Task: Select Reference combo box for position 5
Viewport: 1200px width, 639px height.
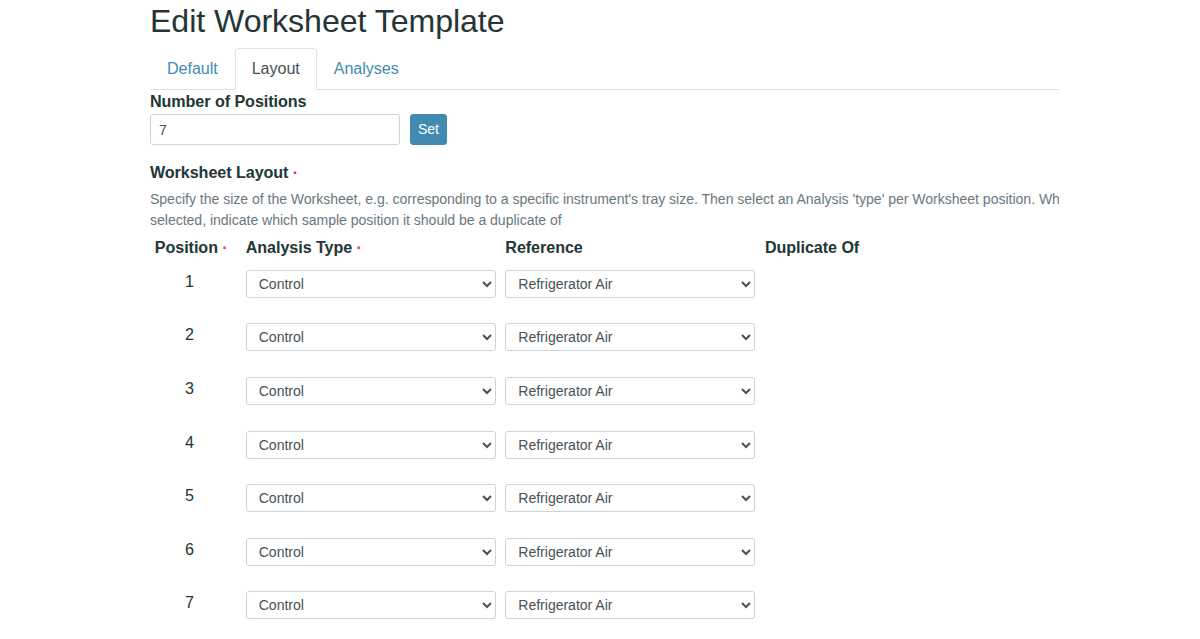Action: pos(629,498)
